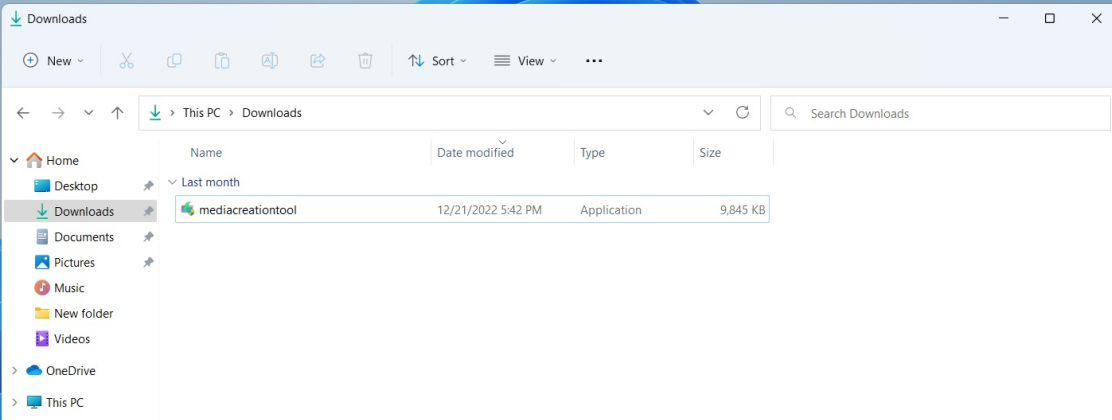
Task: Expand the OneDrive tree node
Action: [x=14, y=370]
